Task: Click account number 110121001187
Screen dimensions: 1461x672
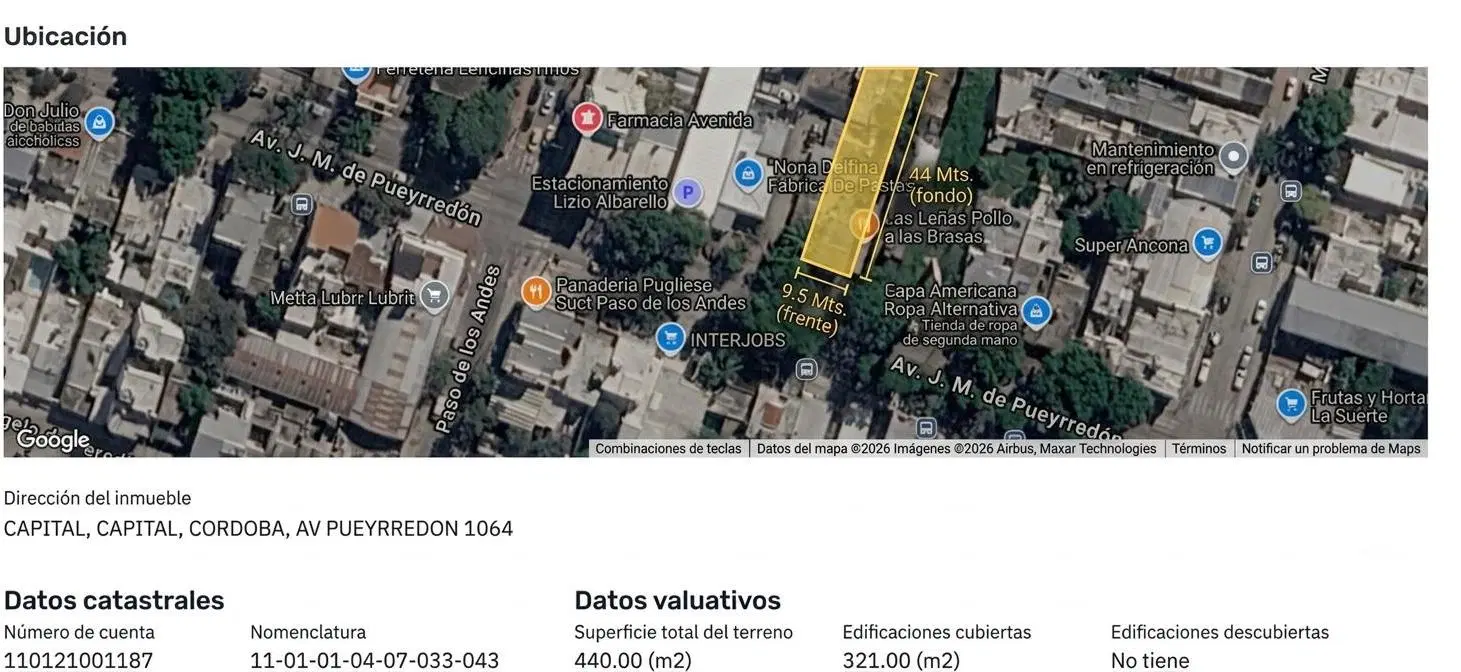Action: click(79, 661)
